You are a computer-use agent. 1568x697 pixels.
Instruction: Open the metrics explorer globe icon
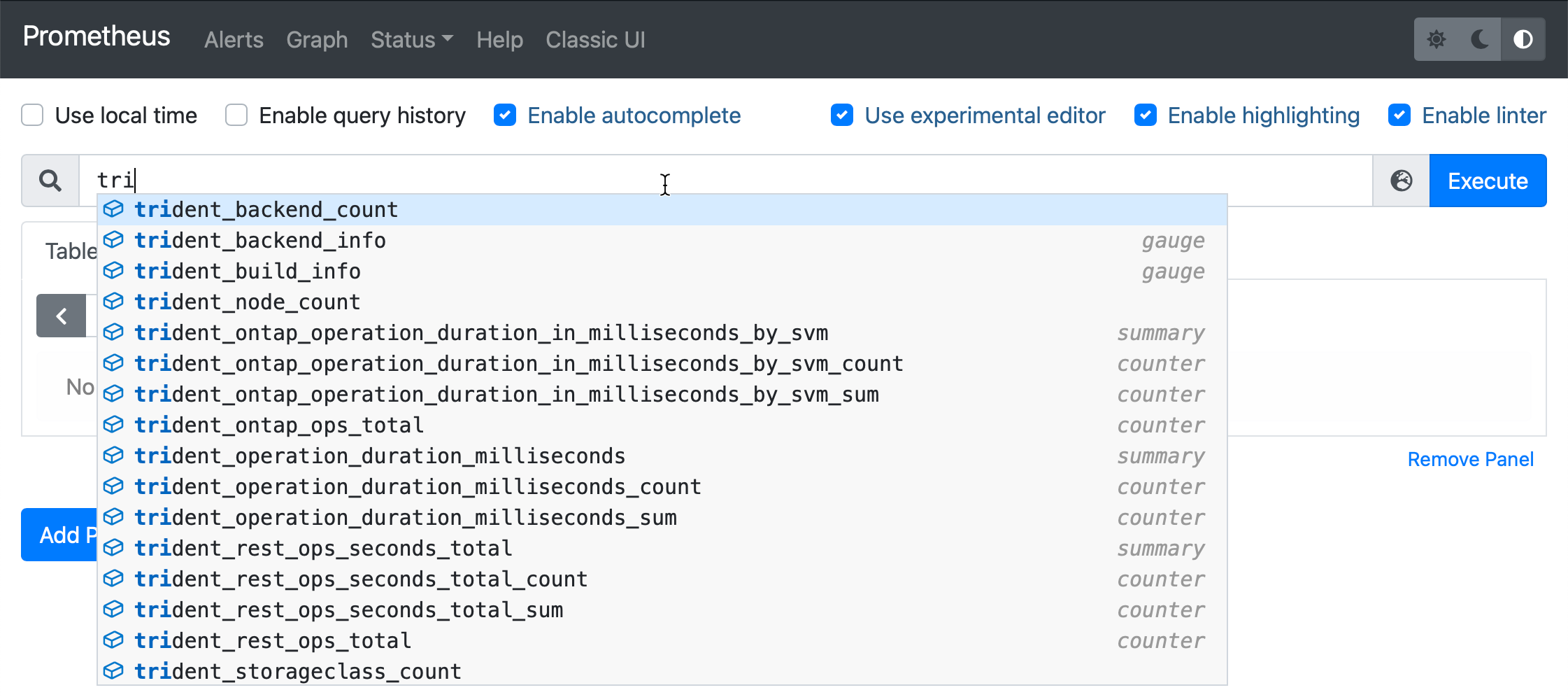click(1401, 181)
